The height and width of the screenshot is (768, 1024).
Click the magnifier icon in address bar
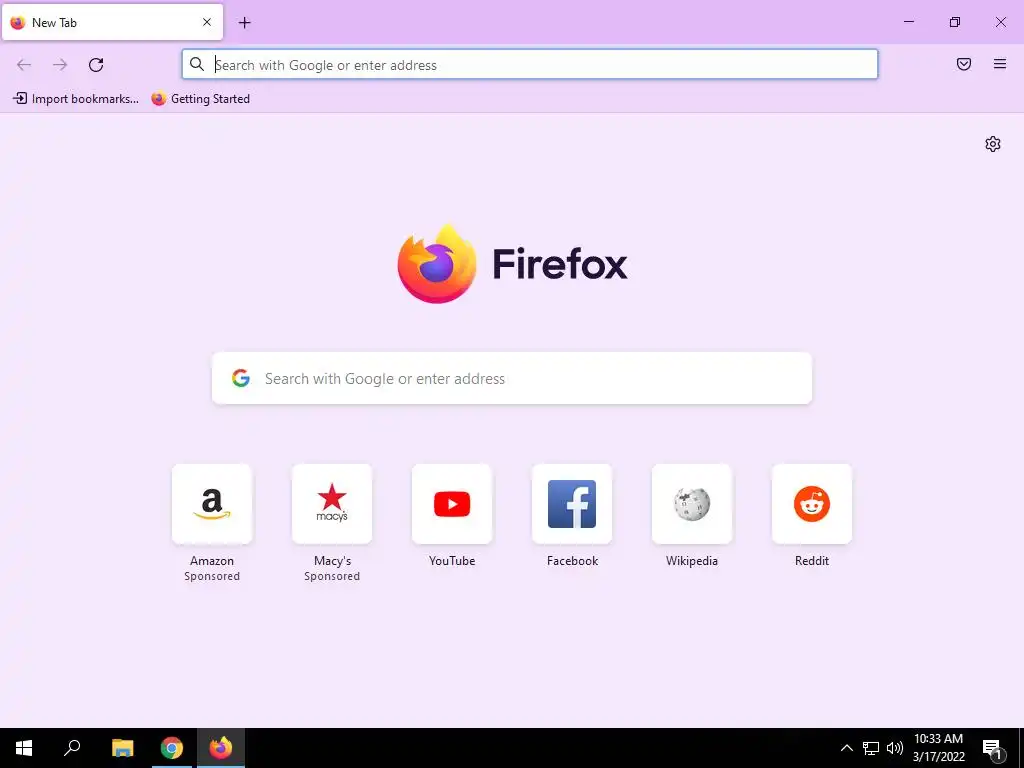[197, 64]
